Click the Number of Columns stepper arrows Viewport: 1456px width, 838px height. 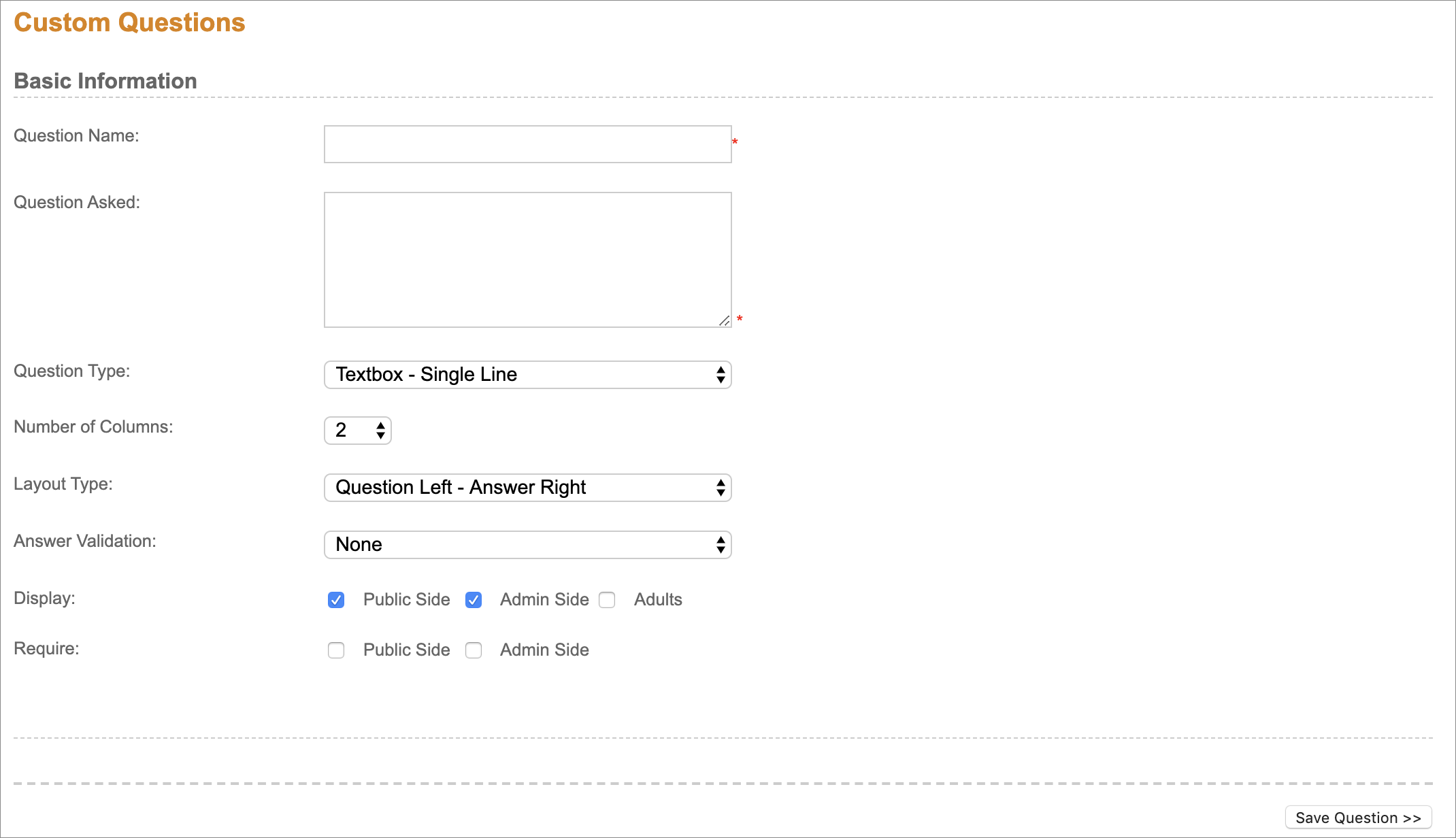click(x=380, y=431)
